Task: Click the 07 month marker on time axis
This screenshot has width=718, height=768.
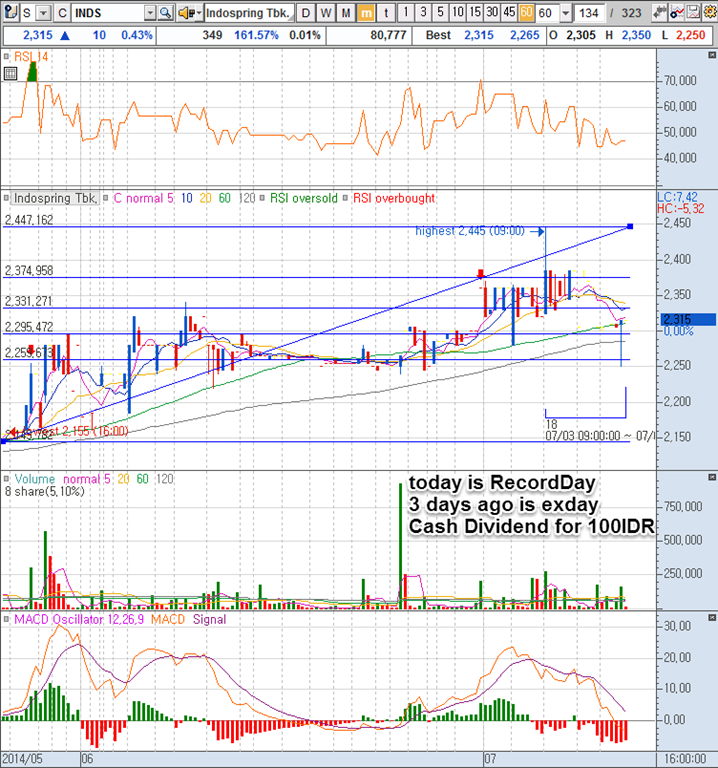Action: click(490, 759)
